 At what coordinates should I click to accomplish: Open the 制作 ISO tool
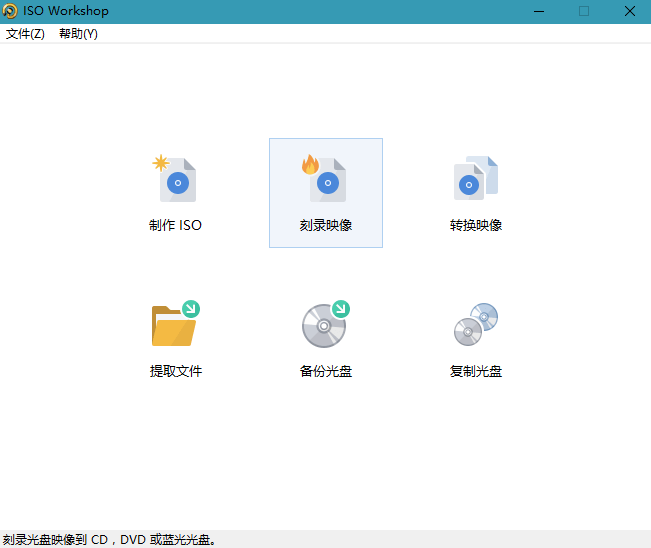(176, 193)
